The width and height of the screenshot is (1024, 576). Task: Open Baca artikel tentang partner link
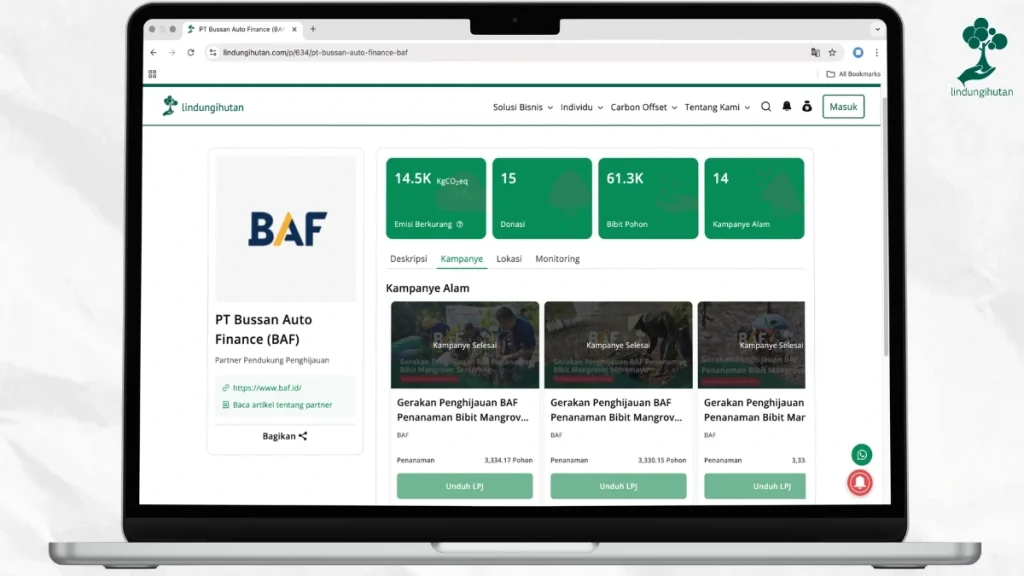pos(282,404)
